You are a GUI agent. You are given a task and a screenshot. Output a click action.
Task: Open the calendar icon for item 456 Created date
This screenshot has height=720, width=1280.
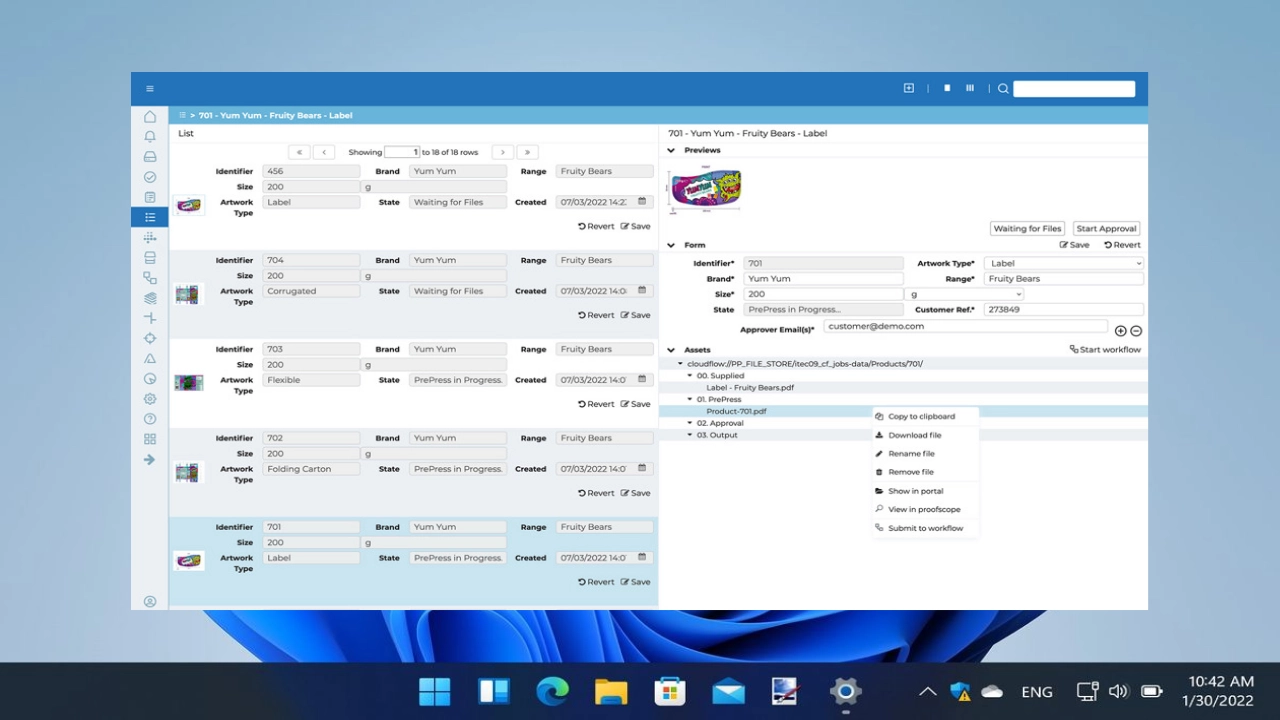point(643,202)
